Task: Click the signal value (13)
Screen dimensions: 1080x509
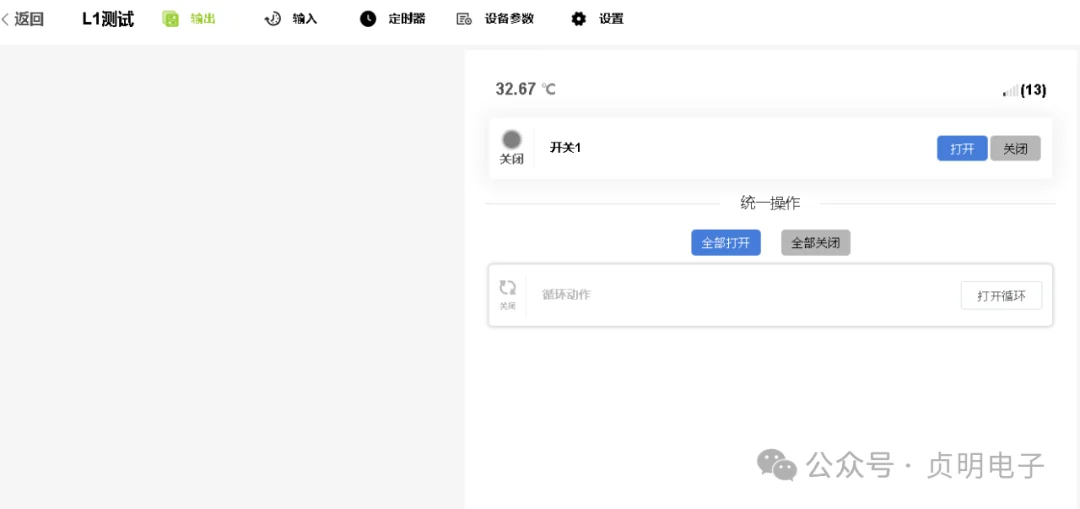Action: pos(1033,90)
